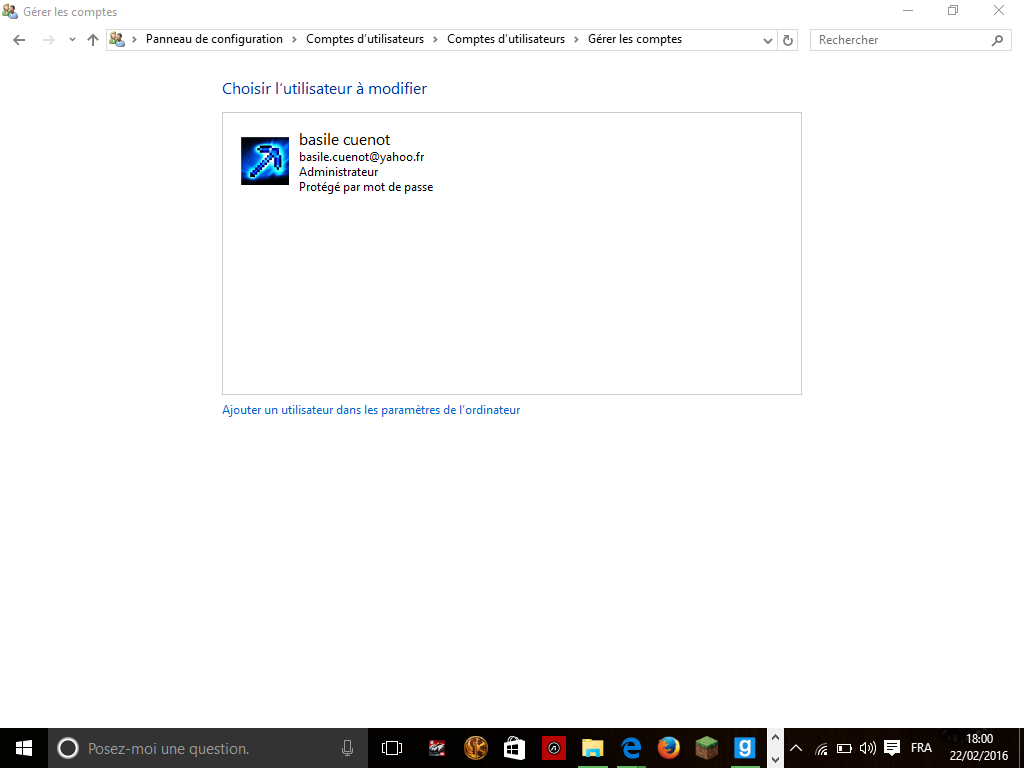Viewport: 1024px width, 768px height.
Task: Click Choisir l'utilisateur à modifier heading
Action: coord(325,89)
